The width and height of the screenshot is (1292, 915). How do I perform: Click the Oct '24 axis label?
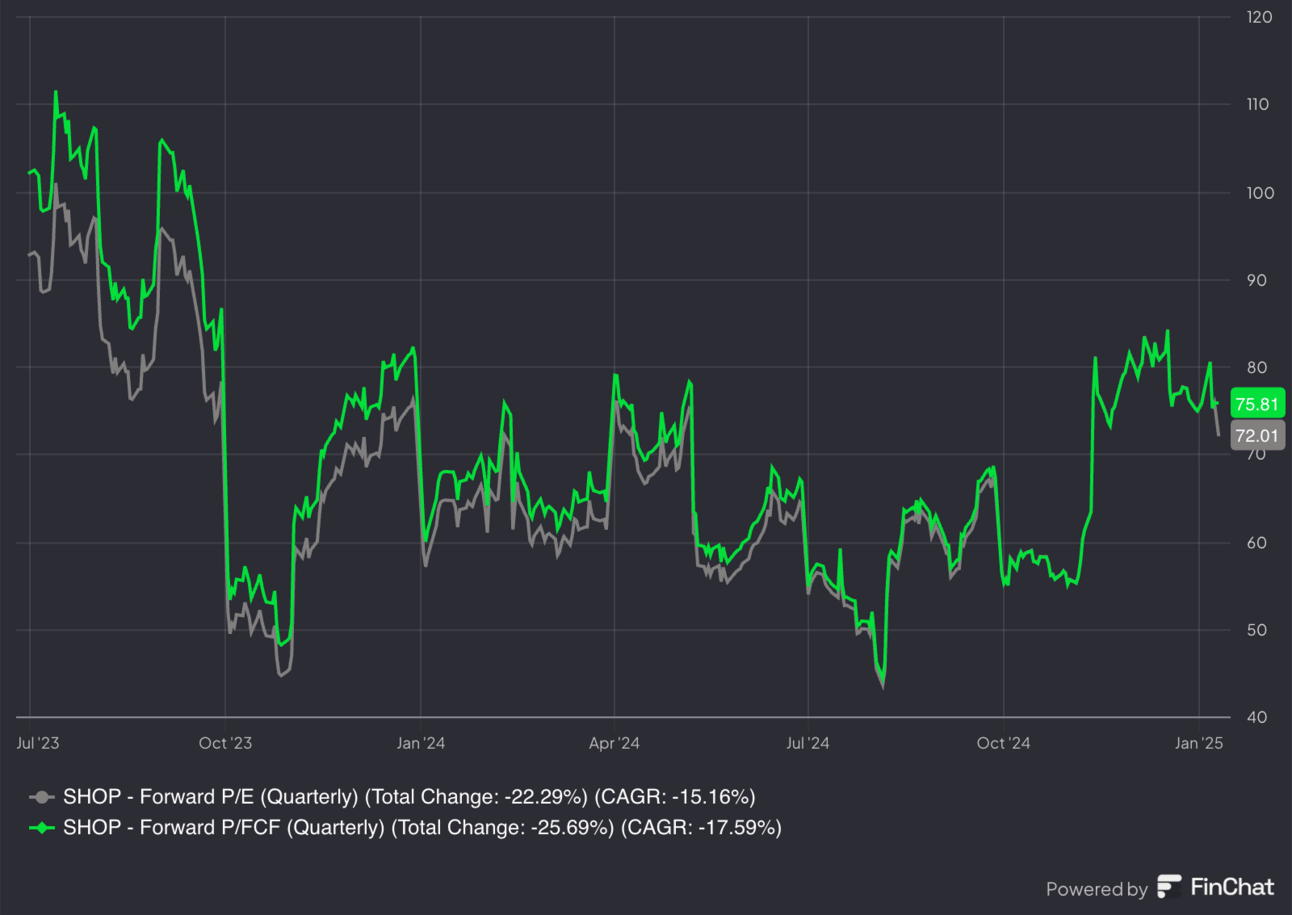click(1003, 743)
